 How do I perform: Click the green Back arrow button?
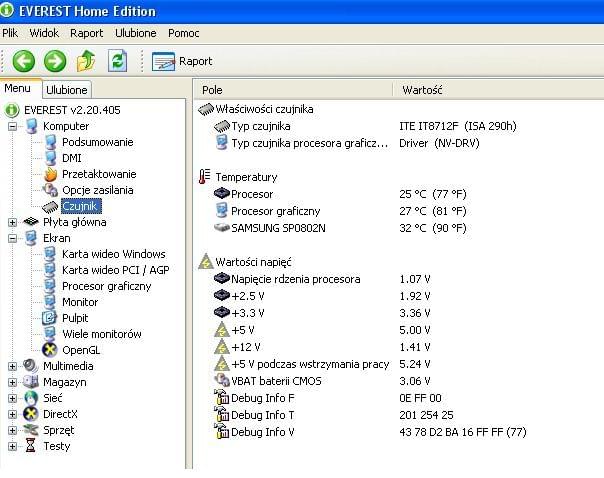23,61
